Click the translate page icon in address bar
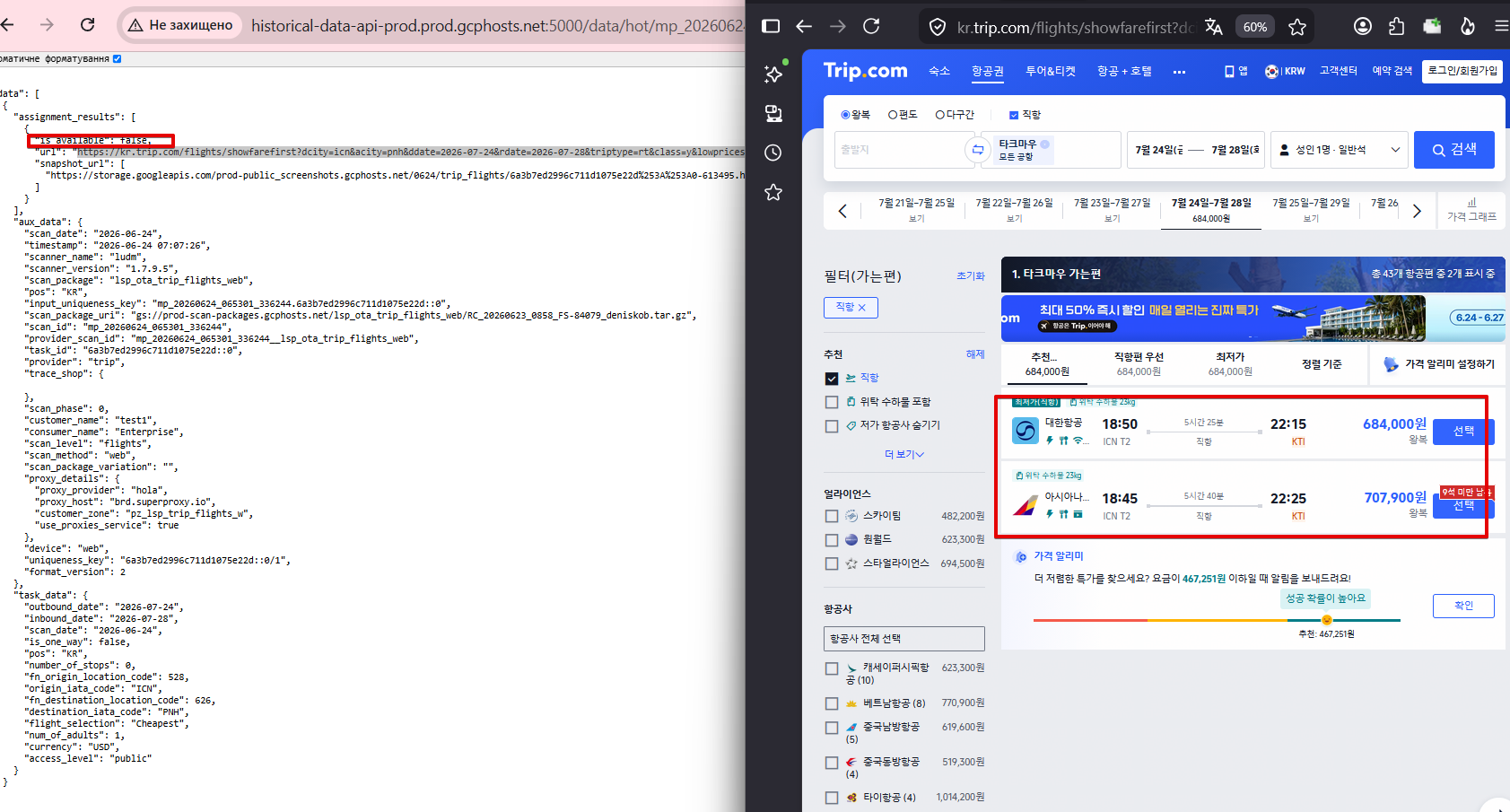Screen dimensions: 1510x812 point(1214,27)
